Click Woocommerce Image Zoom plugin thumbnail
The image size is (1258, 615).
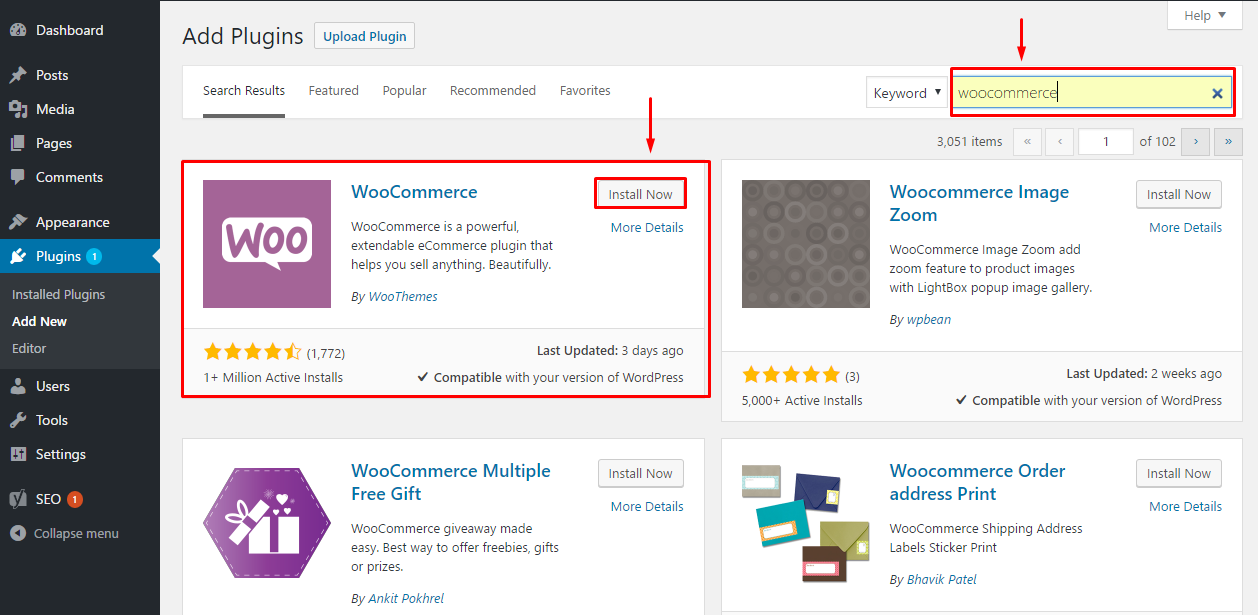point(806,244)
